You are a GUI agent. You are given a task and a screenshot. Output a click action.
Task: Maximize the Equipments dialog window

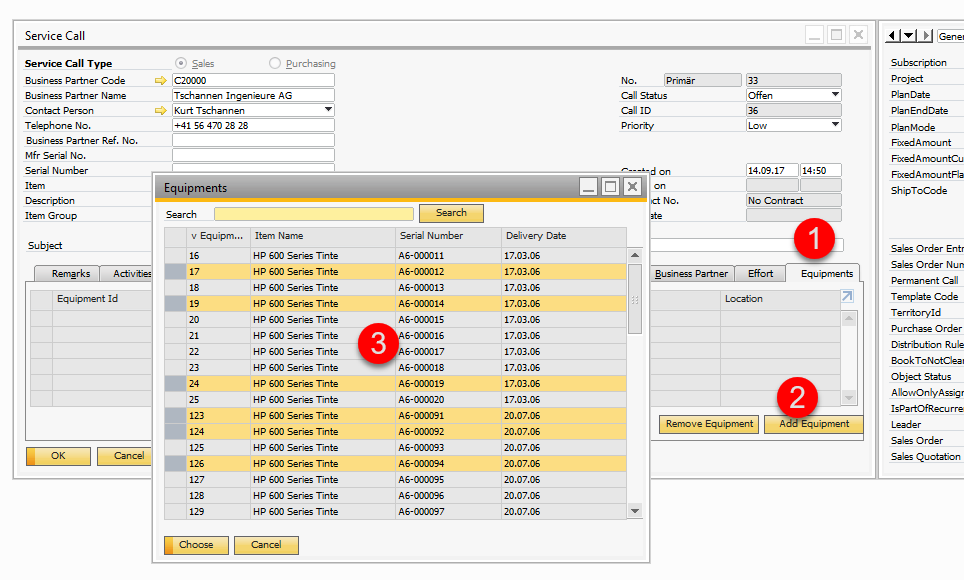pyautogui.click(x=610, y=186)
